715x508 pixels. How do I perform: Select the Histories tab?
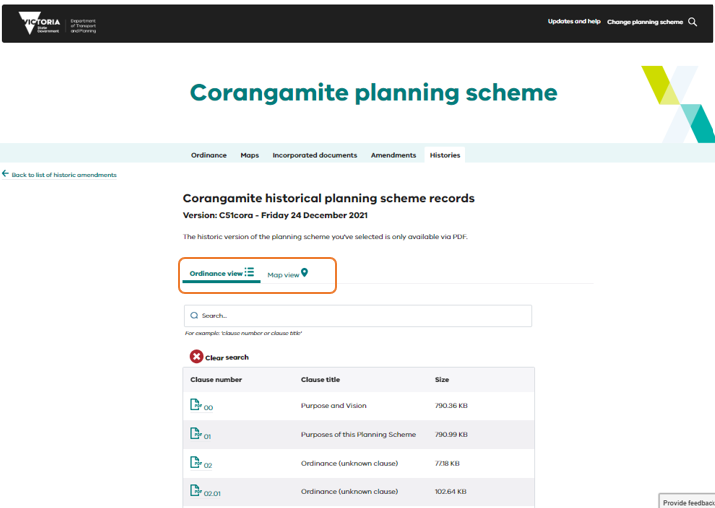(x=445, y=155)
